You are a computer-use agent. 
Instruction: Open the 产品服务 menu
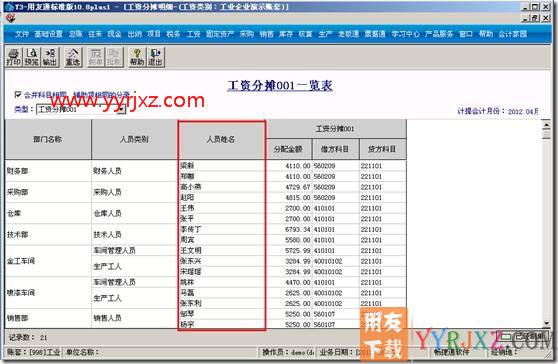coord(439,34)
